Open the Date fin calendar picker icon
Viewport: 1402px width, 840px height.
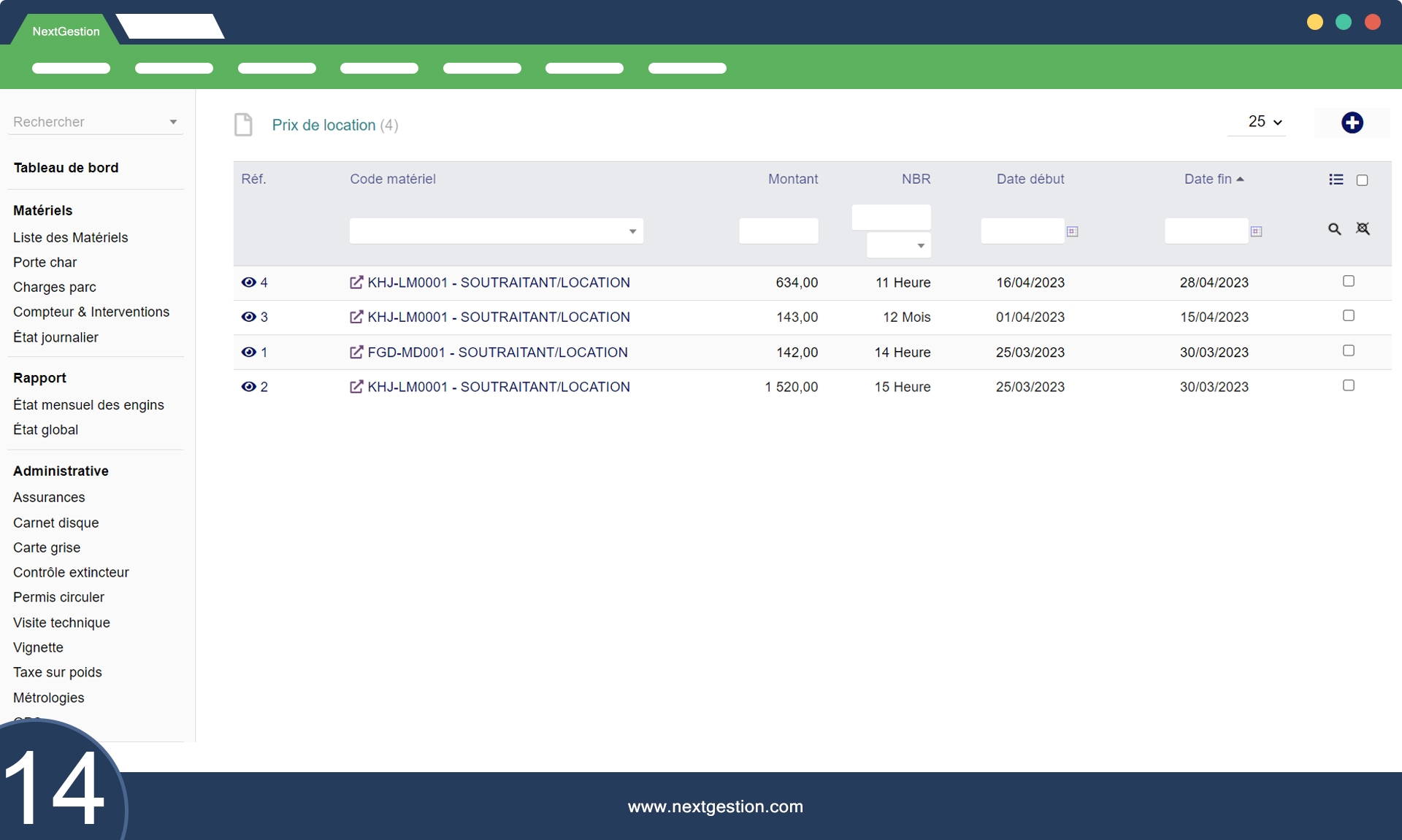tap(1256, 231)
